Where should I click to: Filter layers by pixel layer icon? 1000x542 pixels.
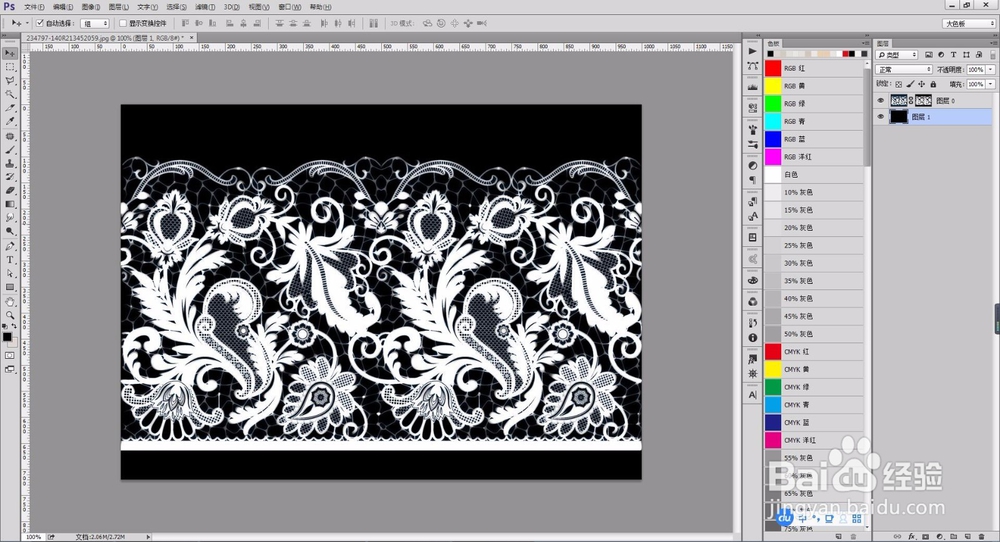[929, 55]
